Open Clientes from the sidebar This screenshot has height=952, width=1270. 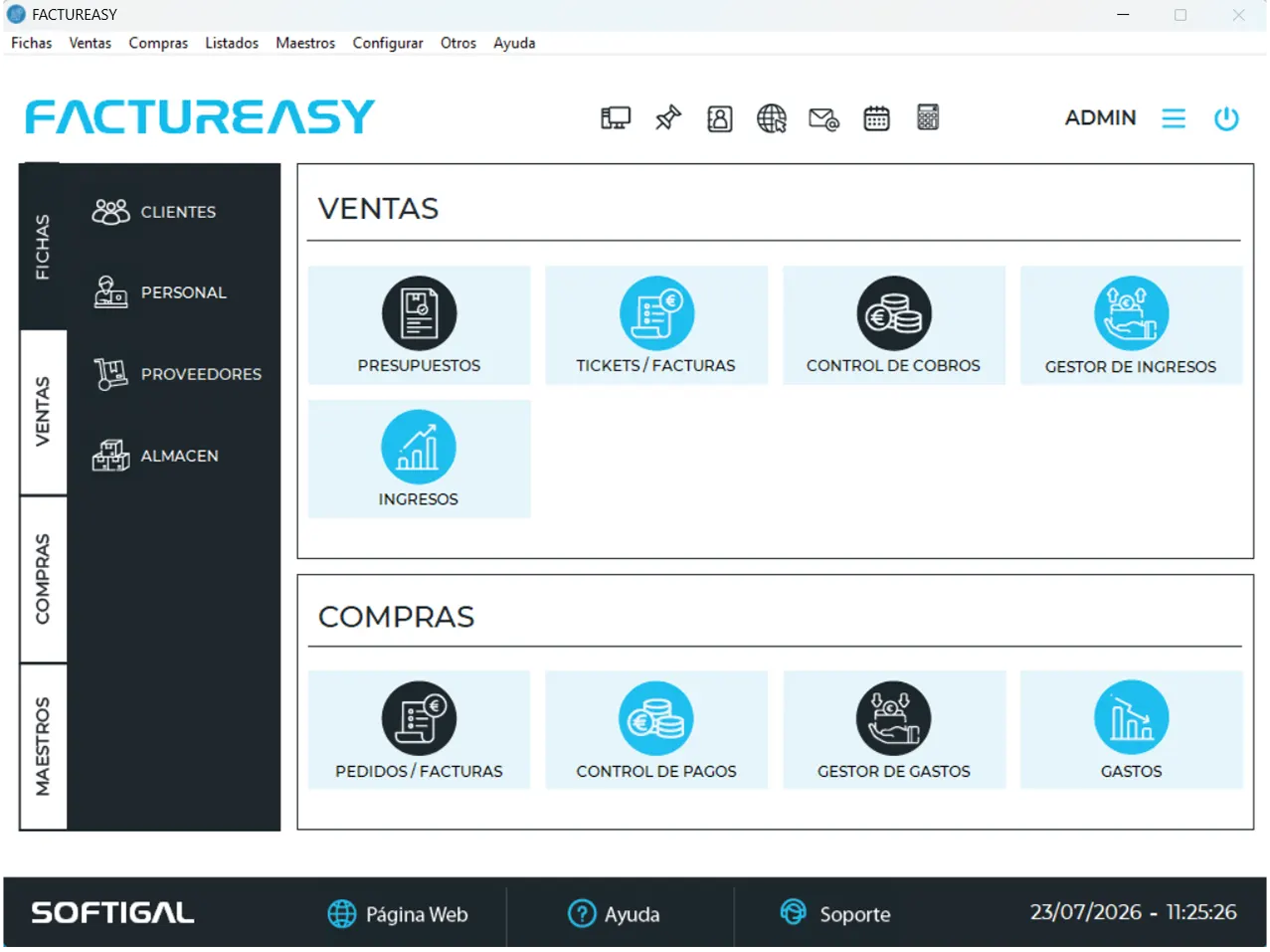coord(154,212)
